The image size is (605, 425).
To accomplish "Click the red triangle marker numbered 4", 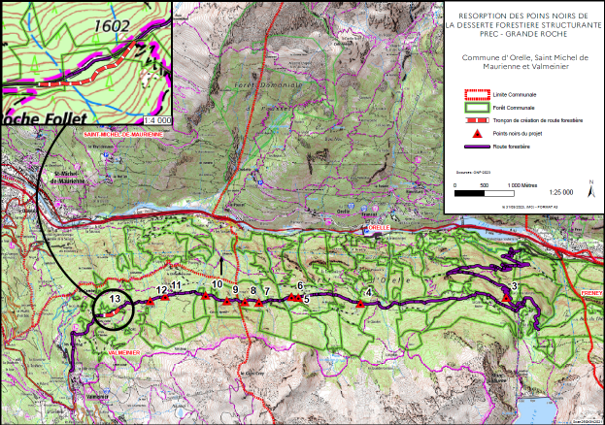I will (x=360, y=304).
